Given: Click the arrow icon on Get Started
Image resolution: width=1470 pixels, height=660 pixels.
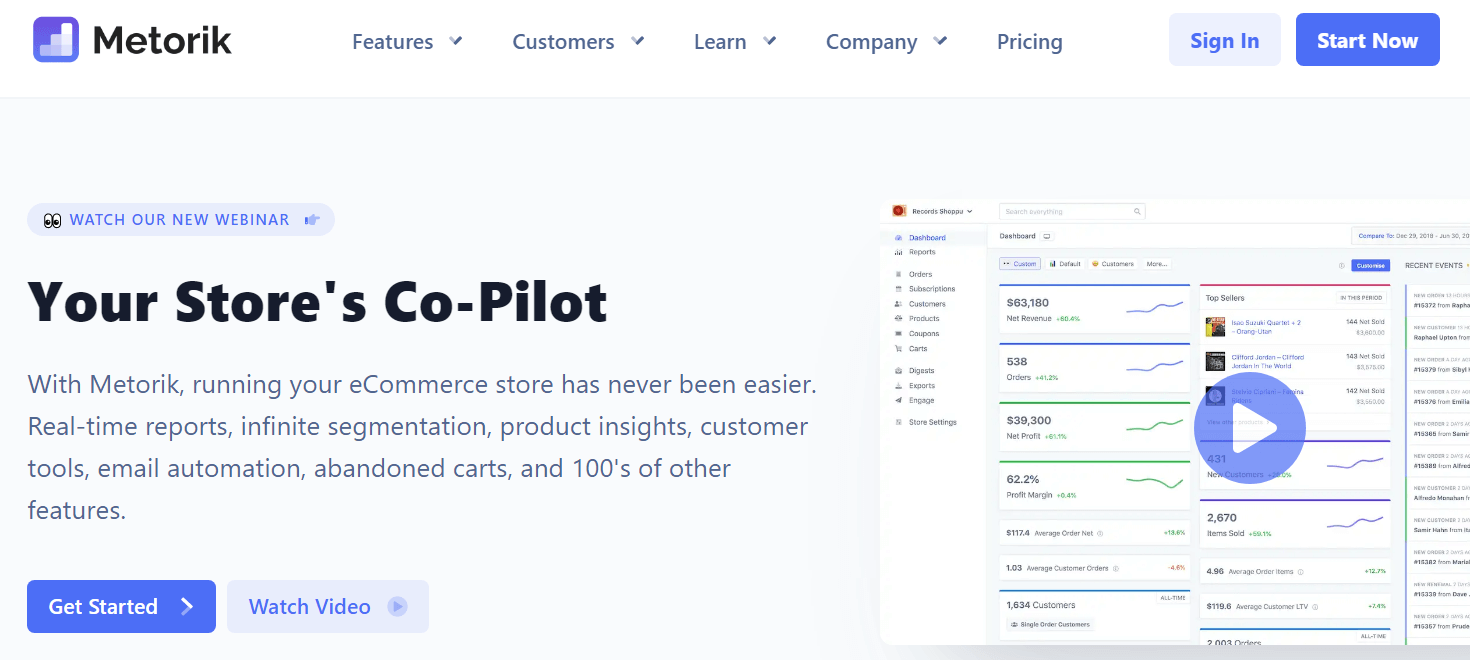Looking at the screenshot, I should [x=187, y=606].
